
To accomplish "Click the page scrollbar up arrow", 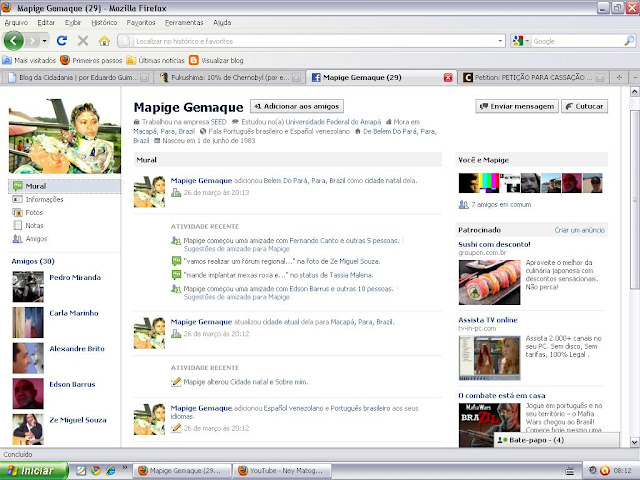I will (x=634, y=91).
